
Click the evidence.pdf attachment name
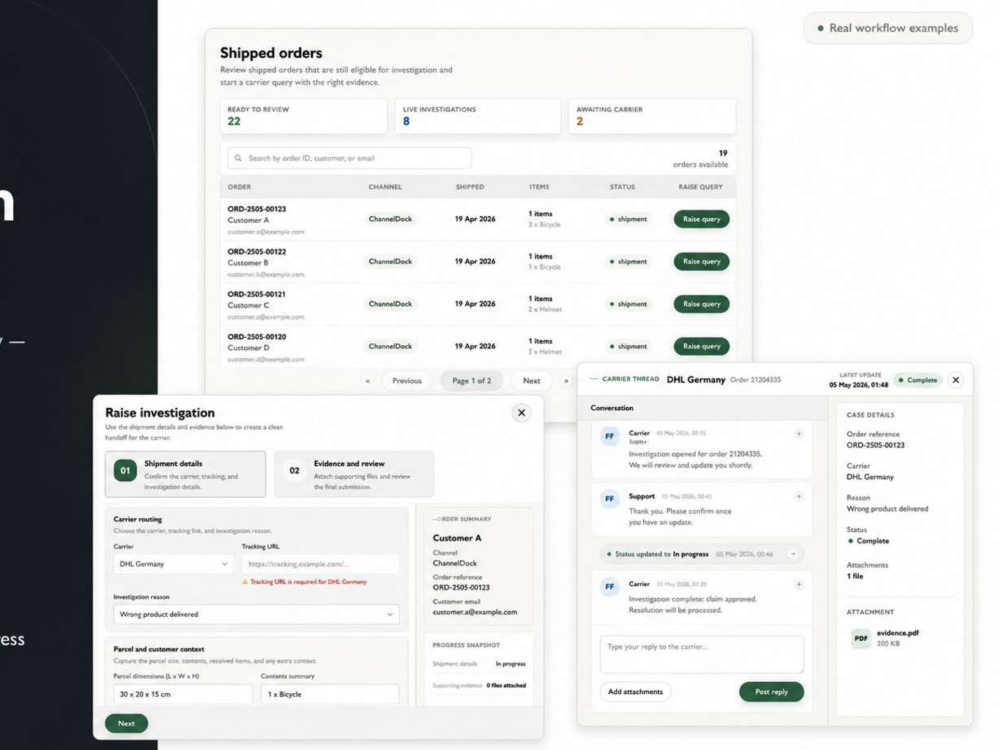(x=897, y=633)
